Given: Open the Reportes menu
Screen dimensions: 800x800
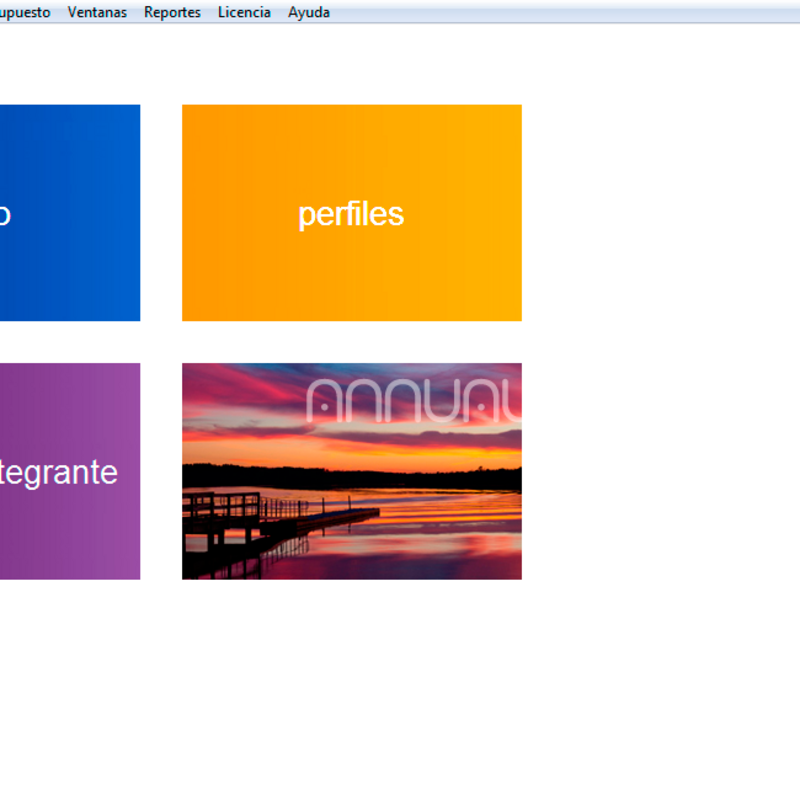Looking at the screenshot, I should 172,12.
